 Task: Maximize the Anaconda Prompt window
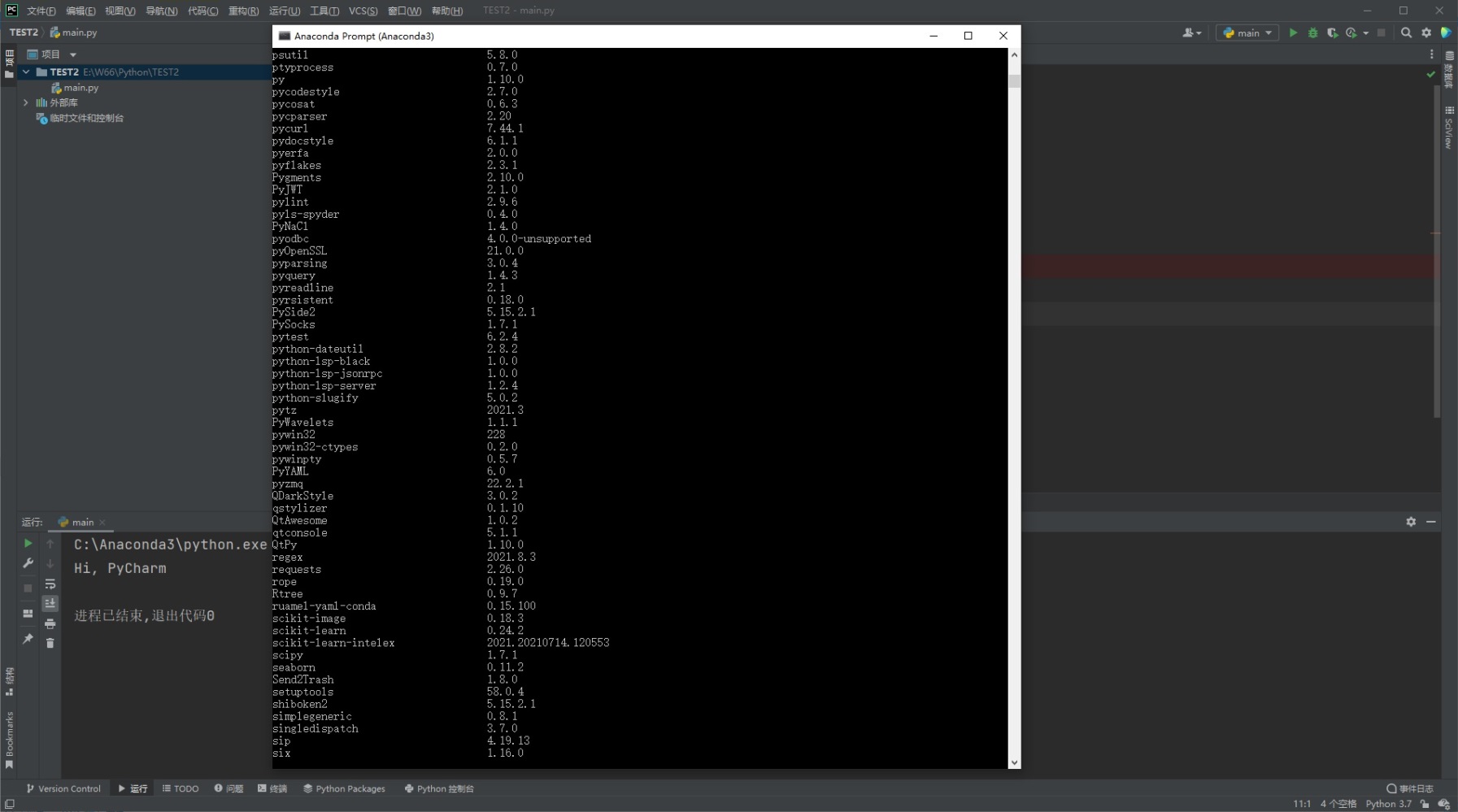coord(968,36)
